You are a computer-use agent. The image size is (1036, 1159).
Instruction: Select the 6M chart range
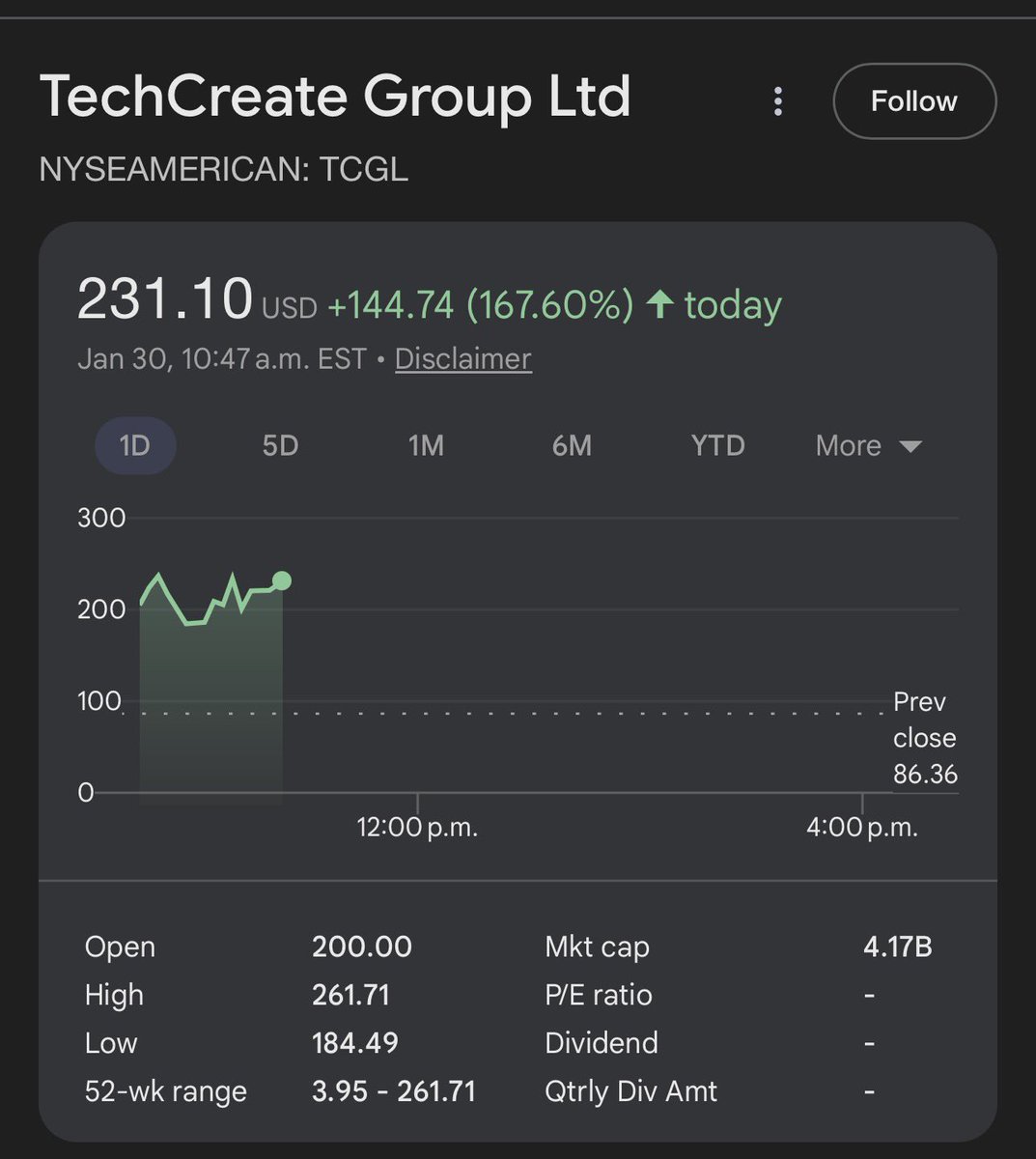(x=572, y=445)
